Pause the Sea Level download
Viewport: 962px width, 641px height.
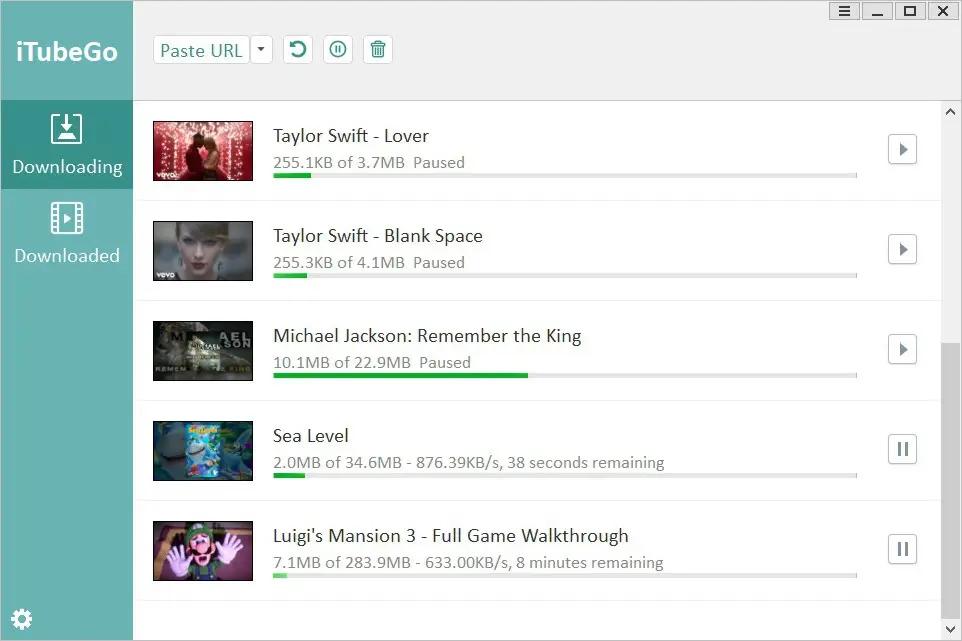[902, 449]
